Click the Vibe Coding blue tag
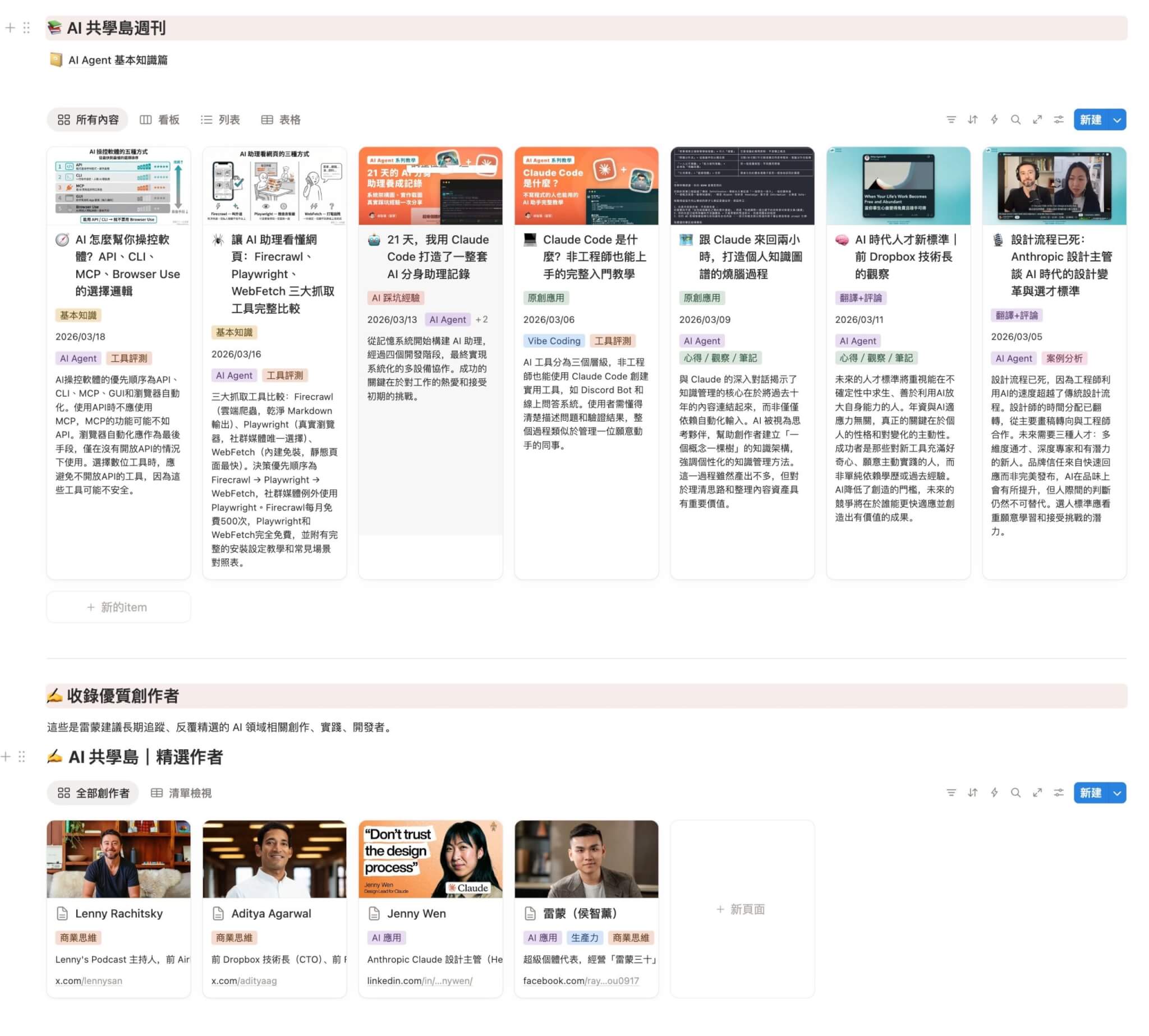This screenshot has height=1036, width=1149. (x=553, y=340)
